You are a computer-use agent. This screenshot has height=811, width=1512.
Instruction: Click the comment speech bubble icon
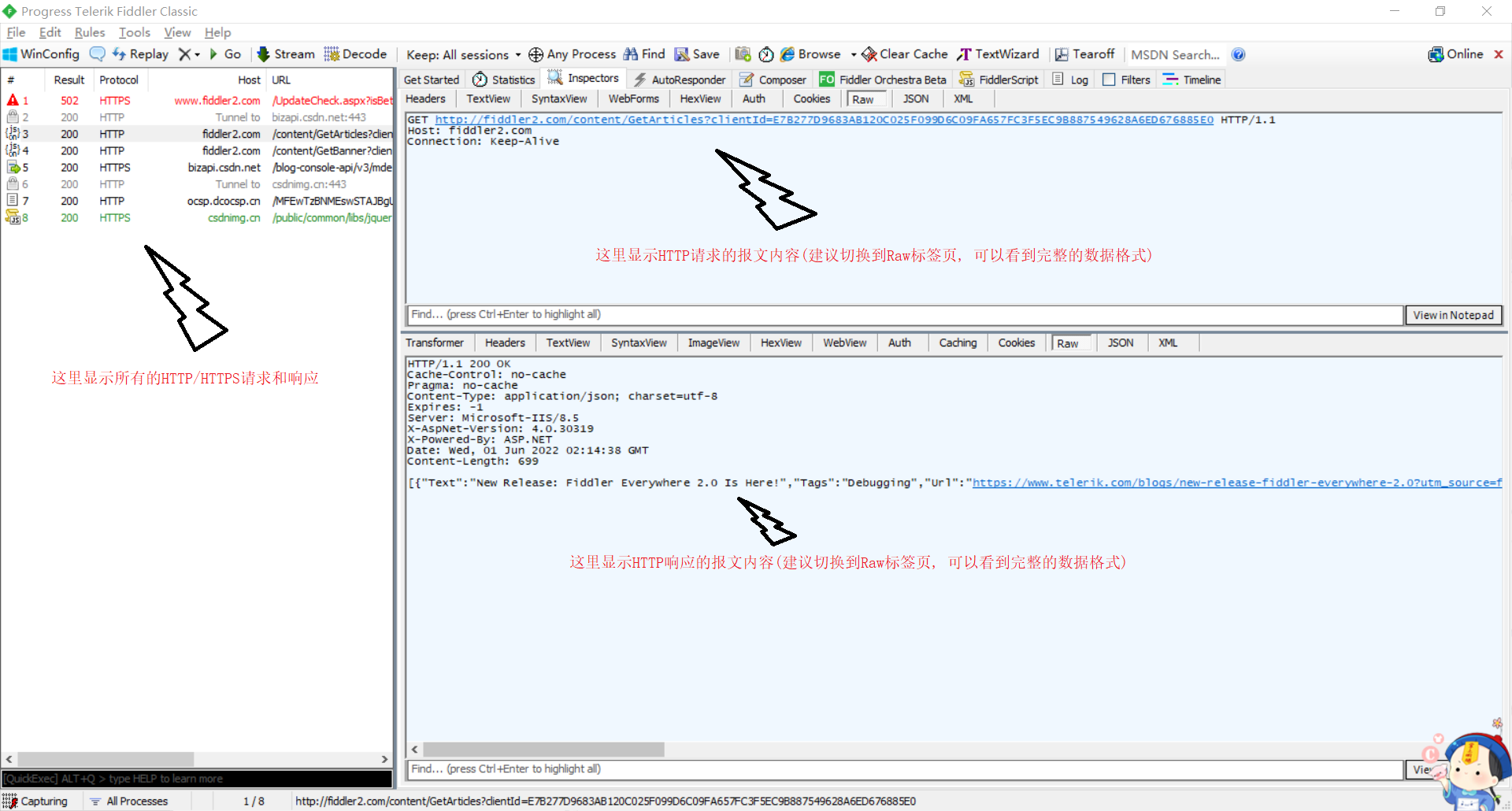pos(97,54)
